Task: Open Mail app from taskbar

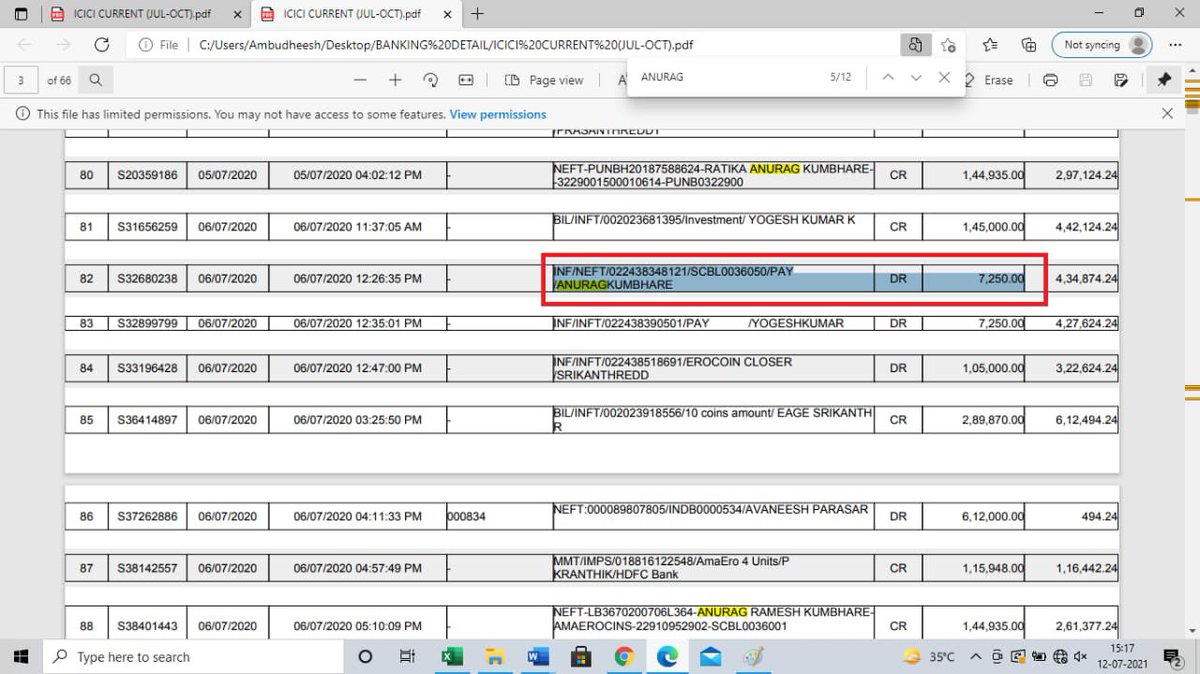Action: tap(711, 657)
